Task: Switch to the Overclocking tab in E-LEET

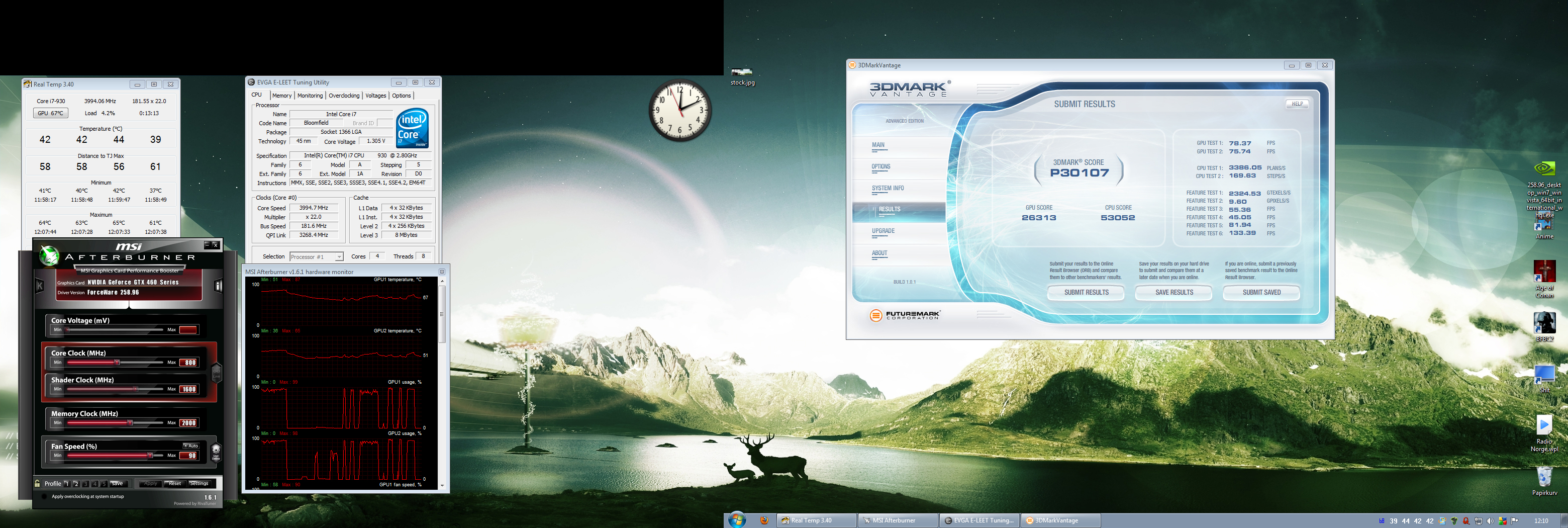Action: tap(344, 96)
